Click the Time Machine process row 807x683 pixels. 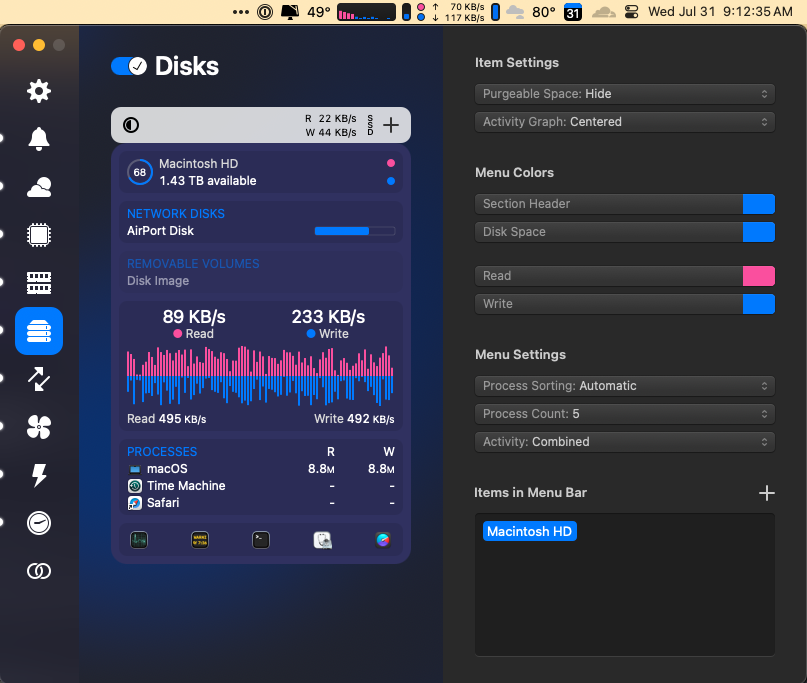(261, 486)
